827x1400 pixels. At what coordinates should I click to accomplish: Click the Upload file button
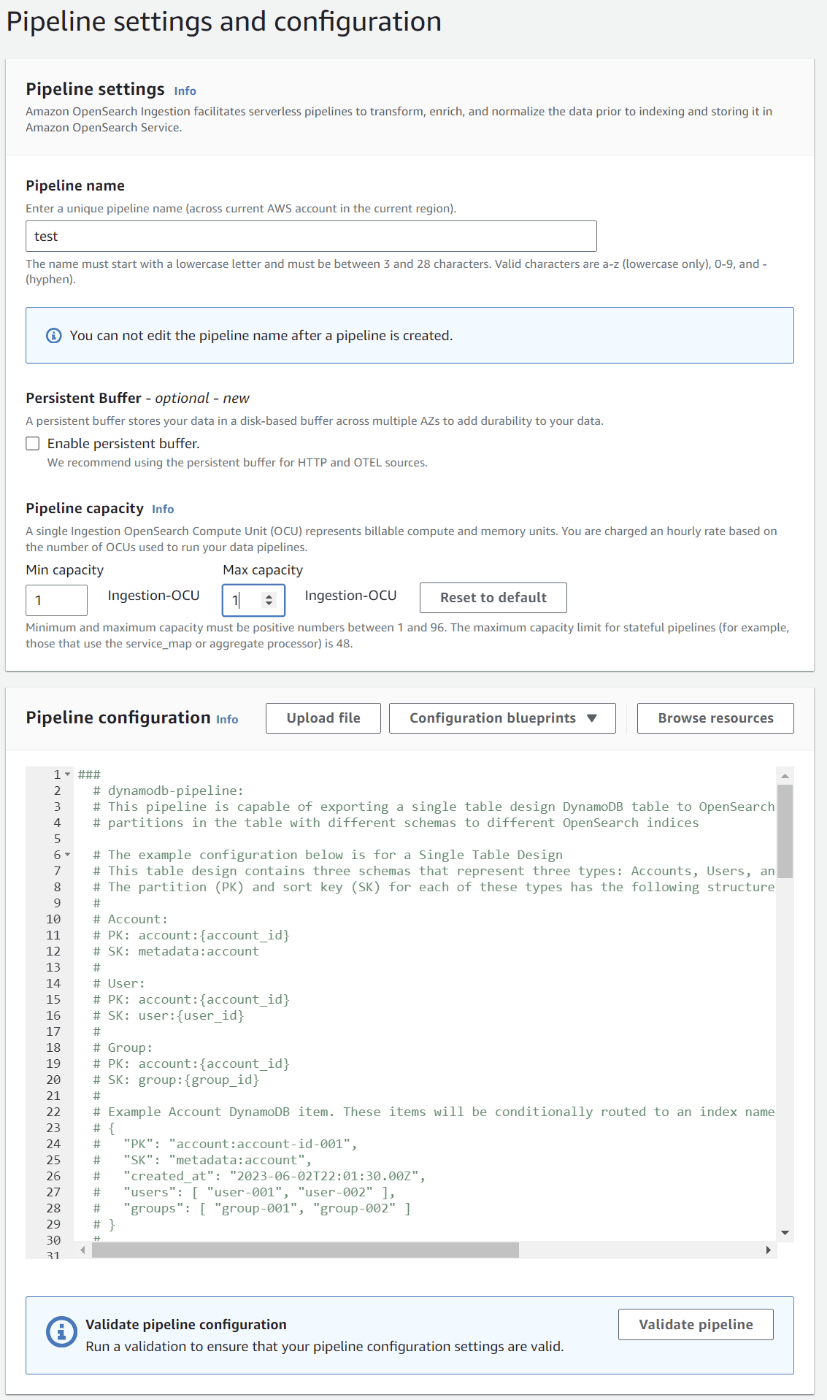323,718
